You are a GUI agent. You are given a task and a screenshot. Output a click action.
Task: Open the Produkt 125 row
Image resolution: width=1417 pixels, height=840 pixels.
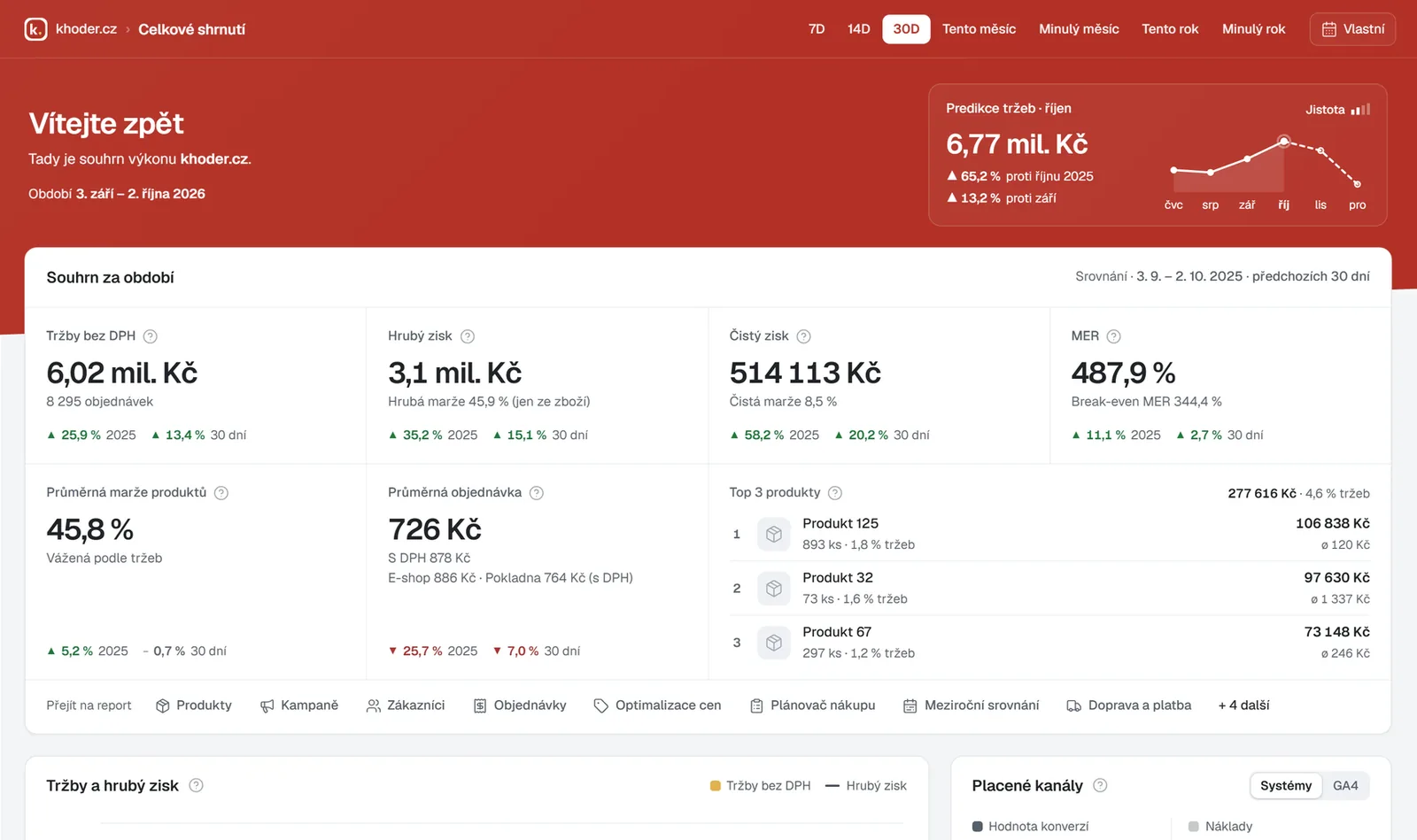coord(1049,535)
